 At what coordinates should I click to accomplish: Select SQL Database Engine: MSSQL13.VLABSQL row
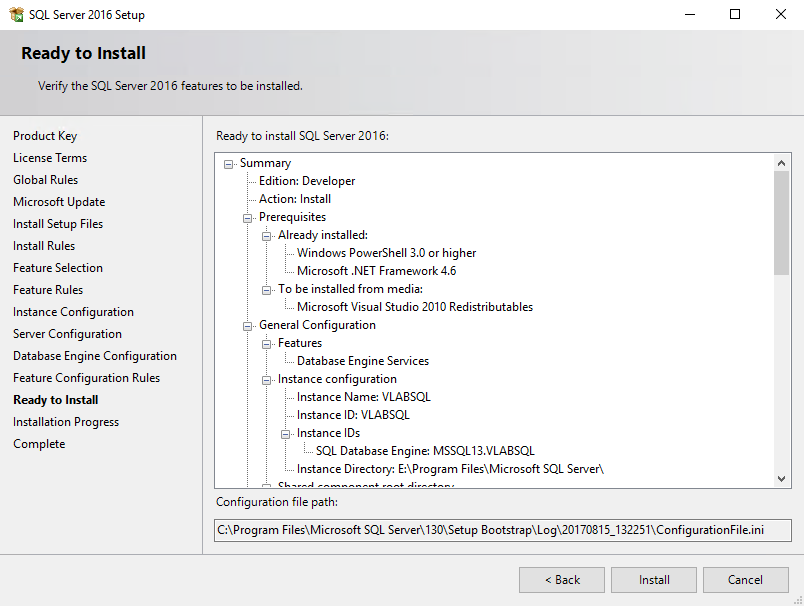pyautogui.click(x=425, y=451)
